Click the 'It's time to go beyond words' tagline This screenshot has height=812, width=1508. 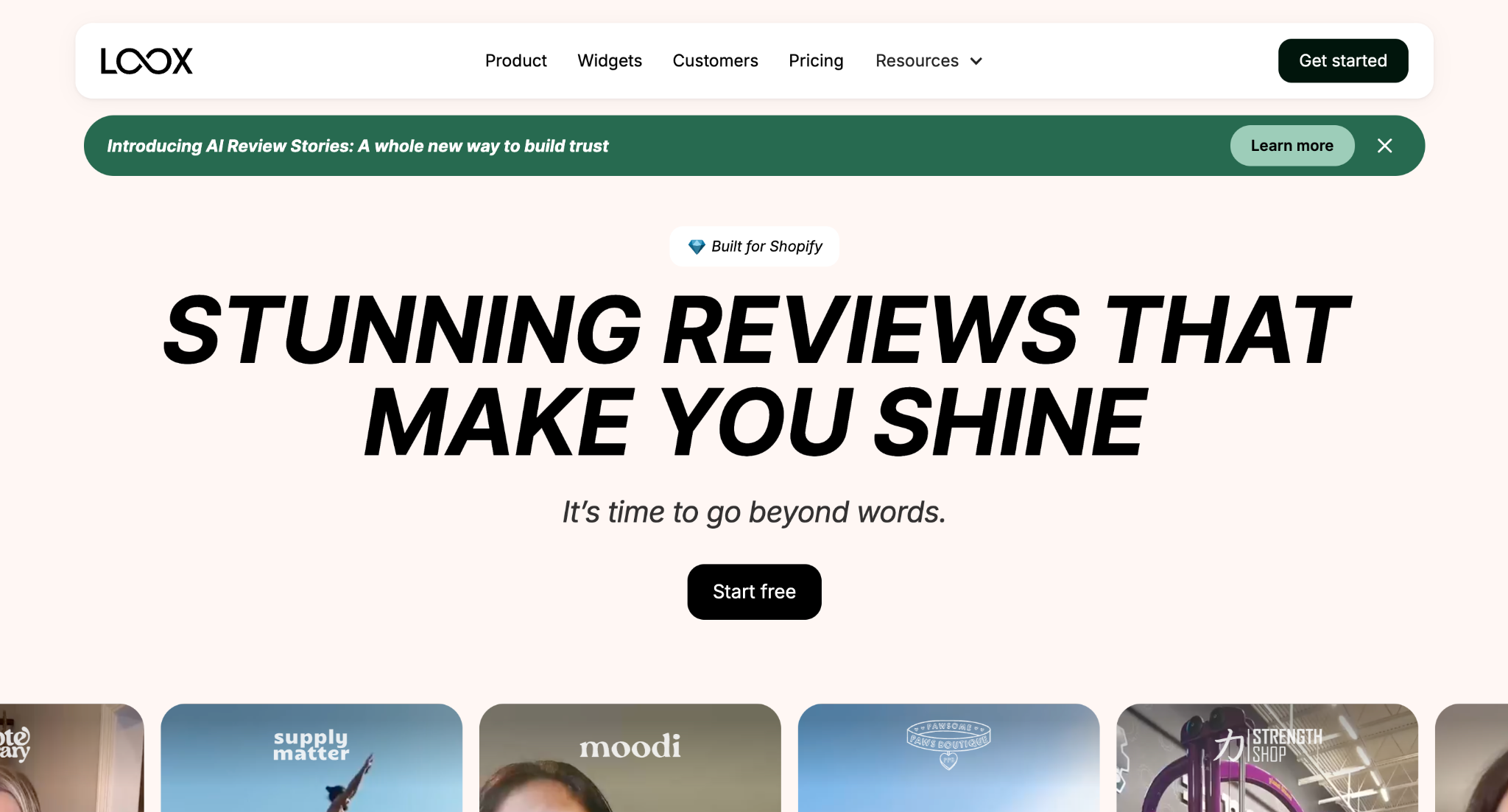(754, 512)
